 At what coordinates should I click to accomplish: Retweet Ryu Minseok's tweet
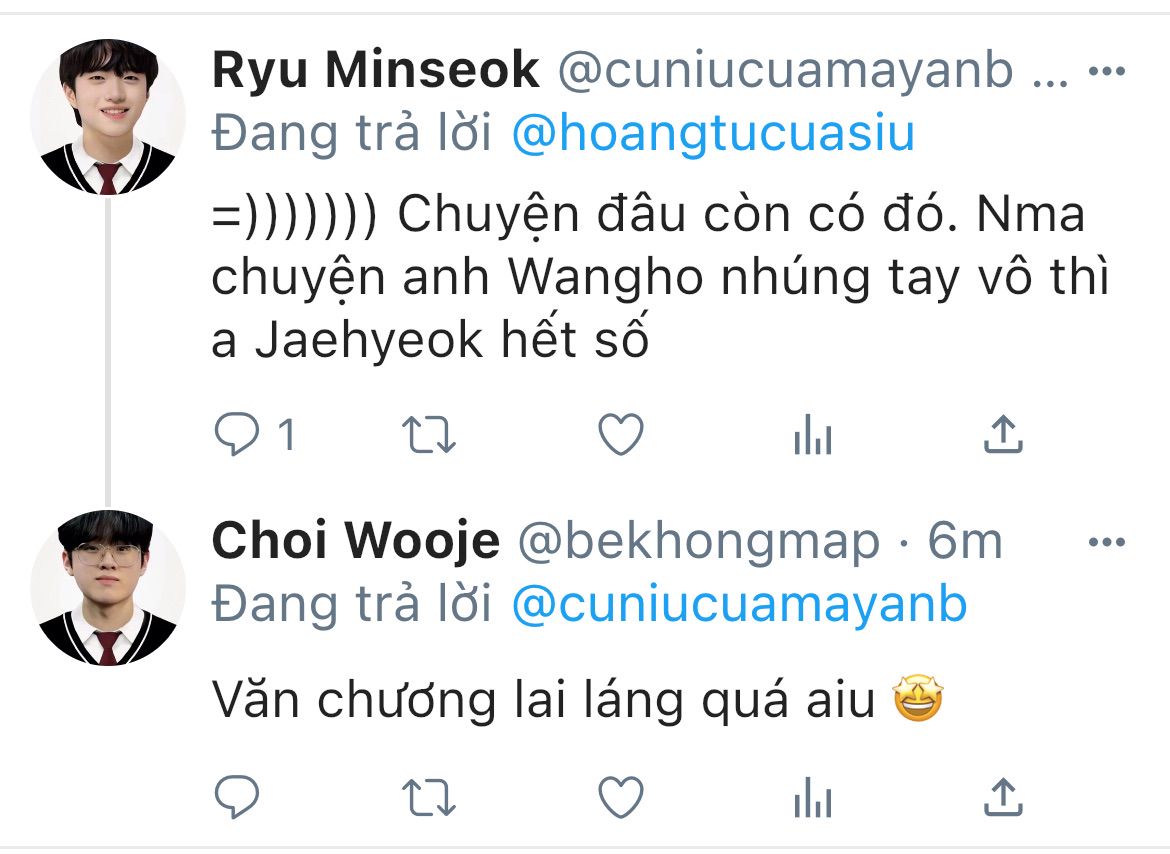click(428, 434)
